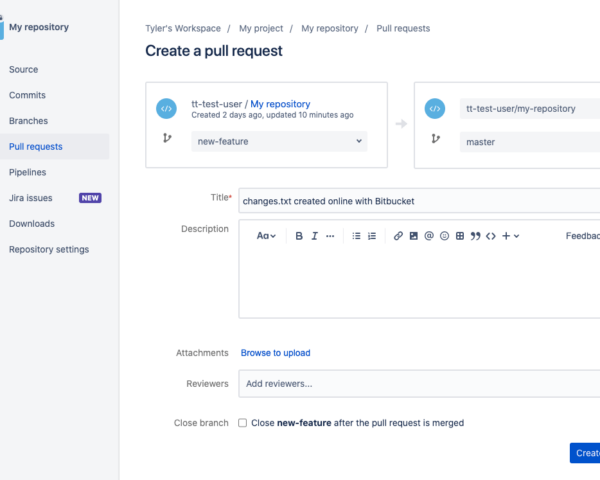Click the Title text field
The image size is (600, 480).
point(420,201)
